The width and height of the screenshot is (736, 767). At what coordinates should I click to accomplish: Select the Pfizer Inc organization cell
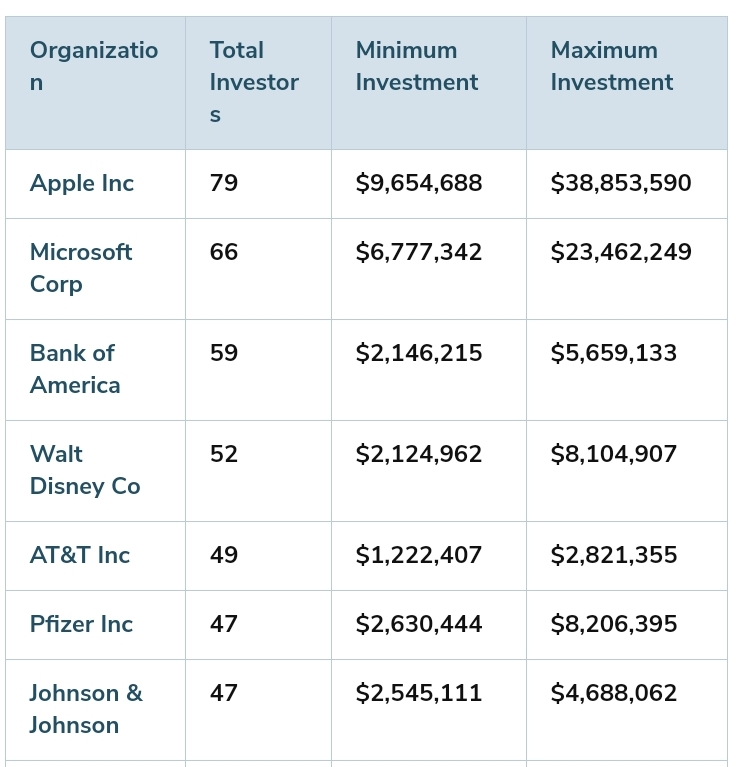[81, 624]
